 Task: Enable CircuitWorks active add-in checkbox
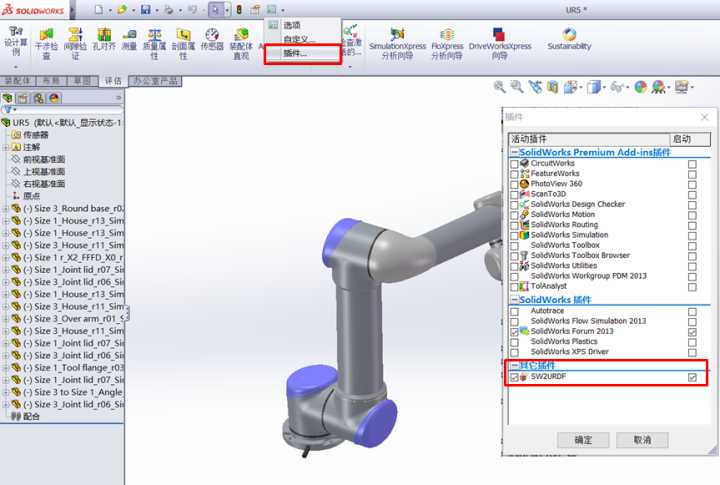tap(514, 164)
